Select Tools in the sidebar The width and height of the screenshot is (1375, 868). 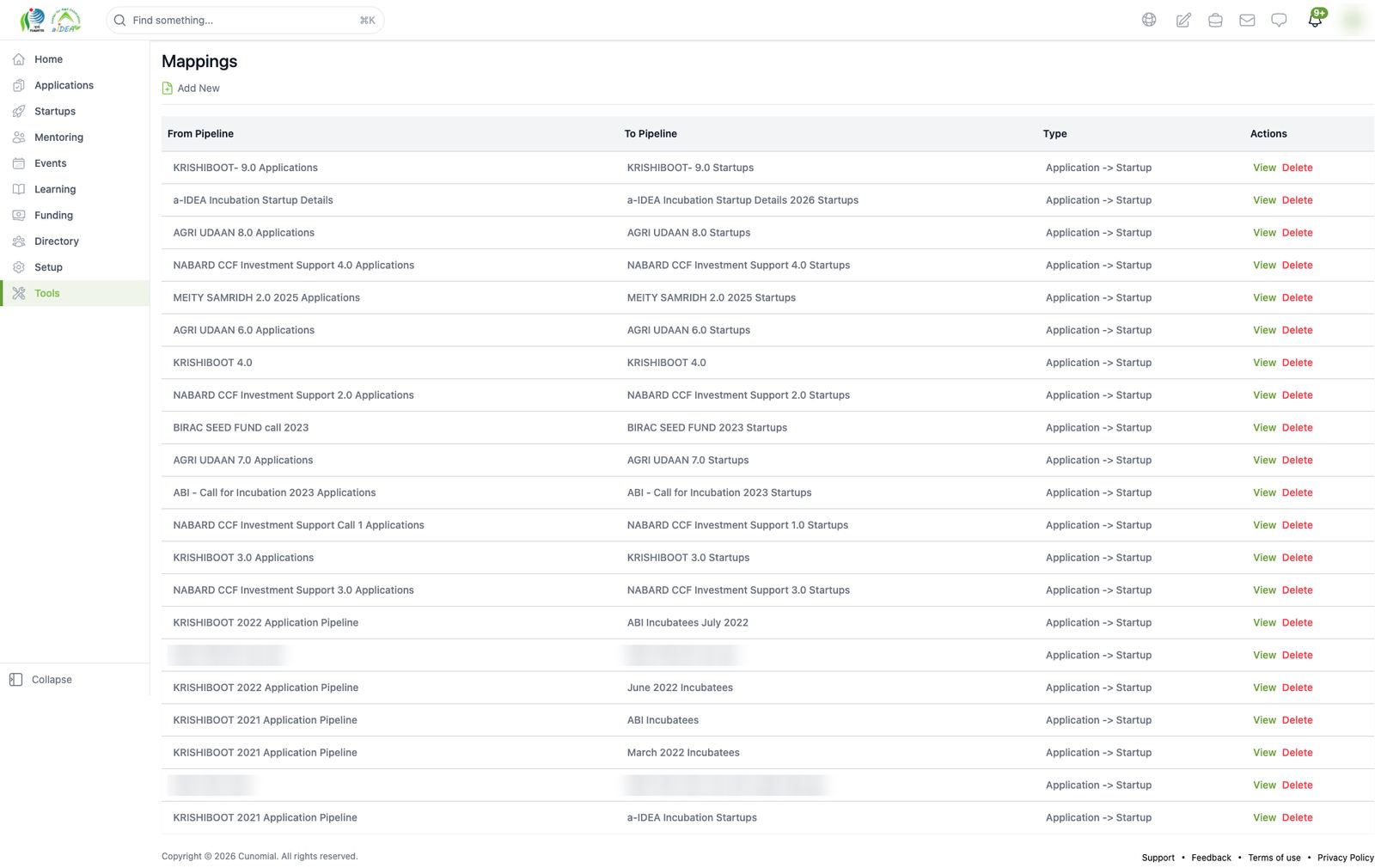tap(75, 293)
